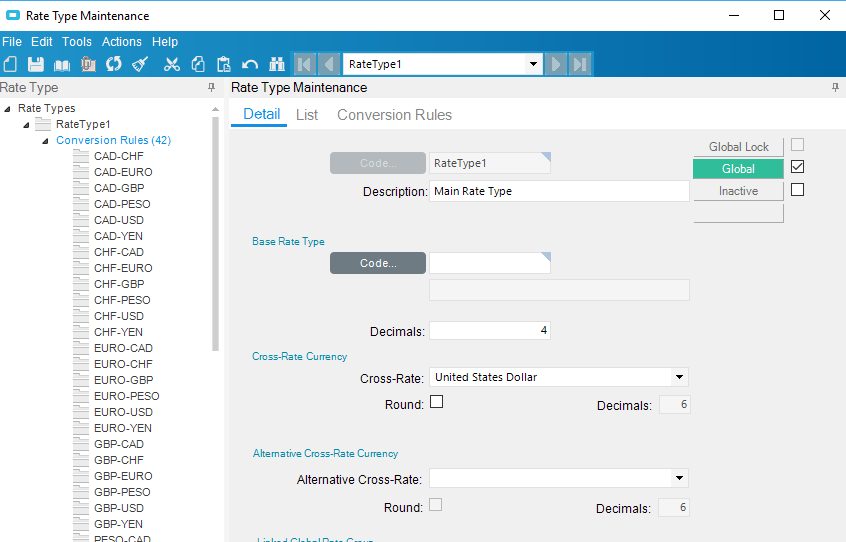846x542 pixels.
Task: Open the Tools menu
Action: click(x=77, y=42)
